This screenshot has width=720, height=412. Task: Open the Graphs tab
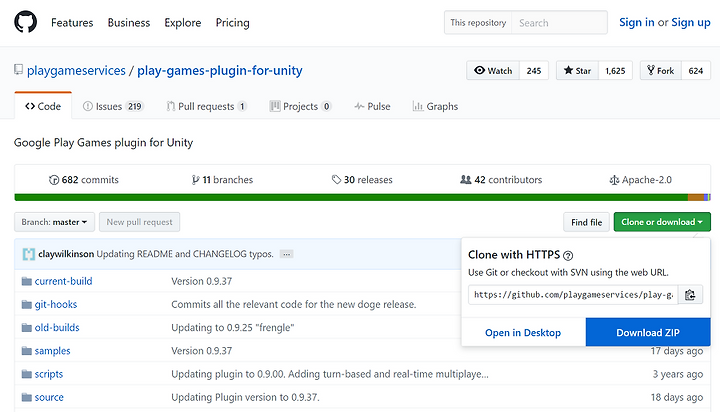pos(435,106)
